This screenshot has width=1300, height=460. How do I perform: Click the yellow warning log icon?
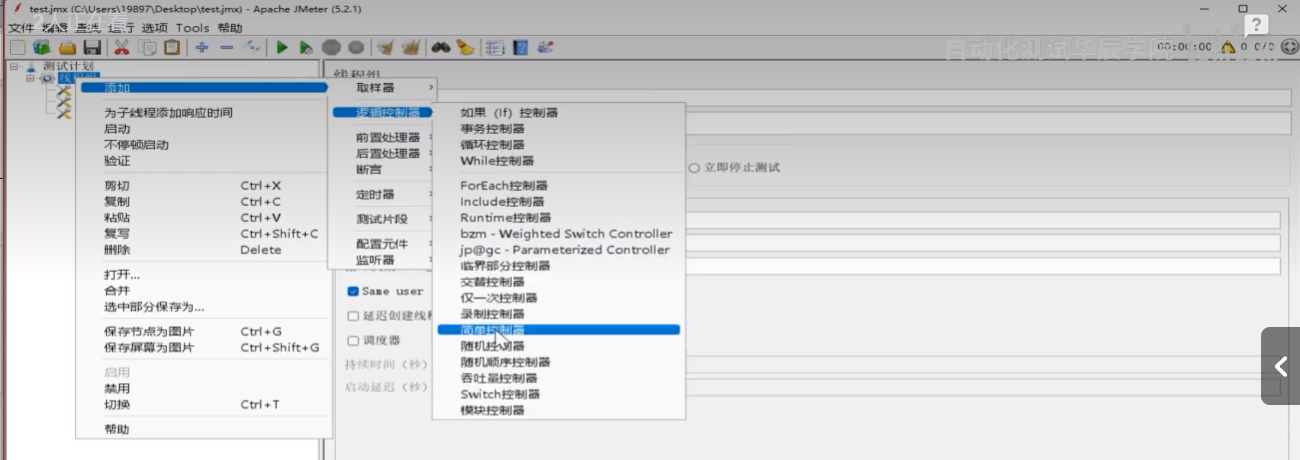pyautogui.click(x=1227, y=47)
